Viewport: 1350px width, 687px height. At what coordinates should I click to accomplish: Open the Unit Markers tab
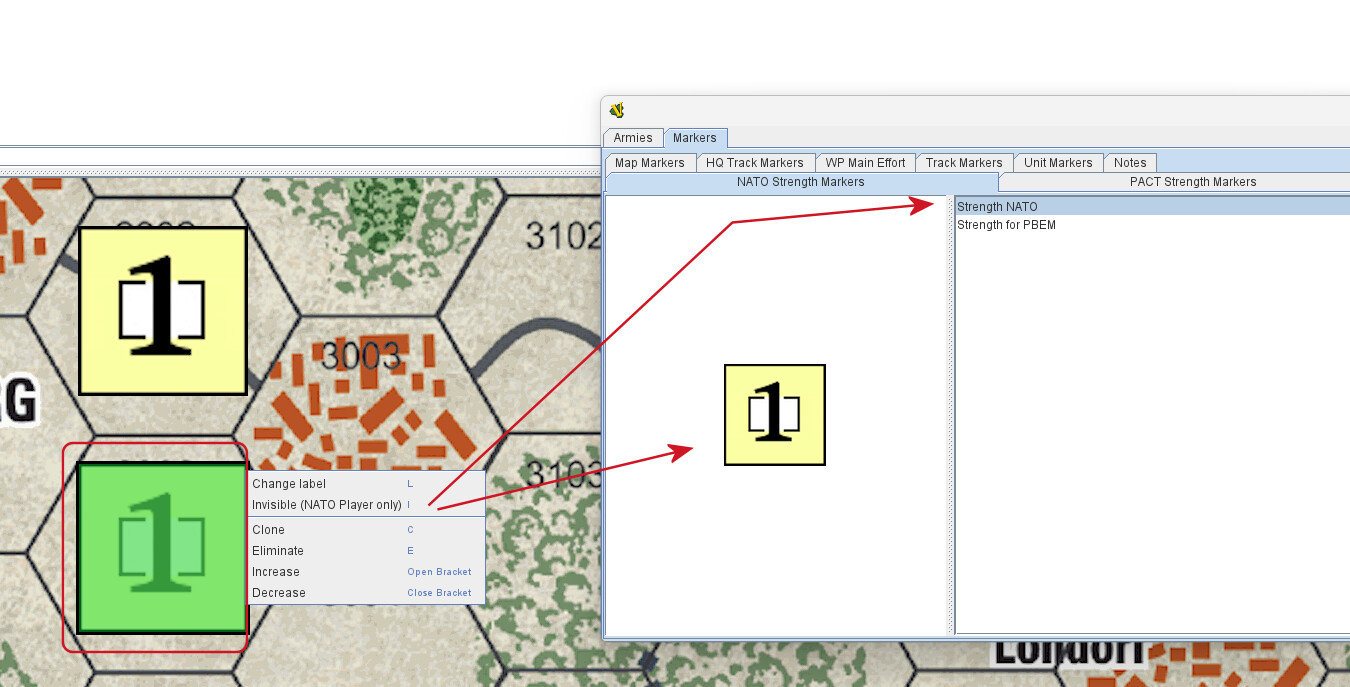1058,163
